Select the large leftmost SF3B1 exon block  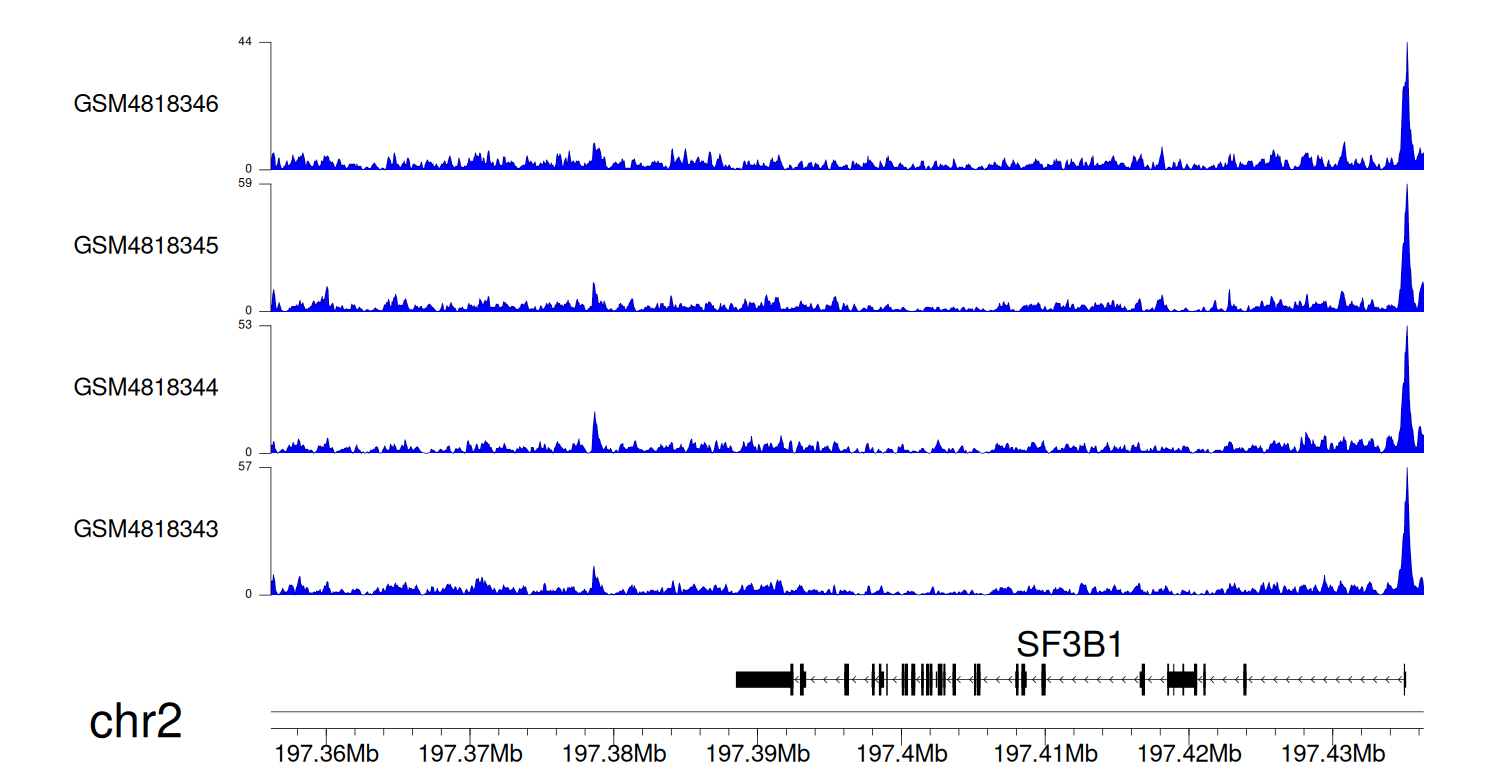[764, 680]
